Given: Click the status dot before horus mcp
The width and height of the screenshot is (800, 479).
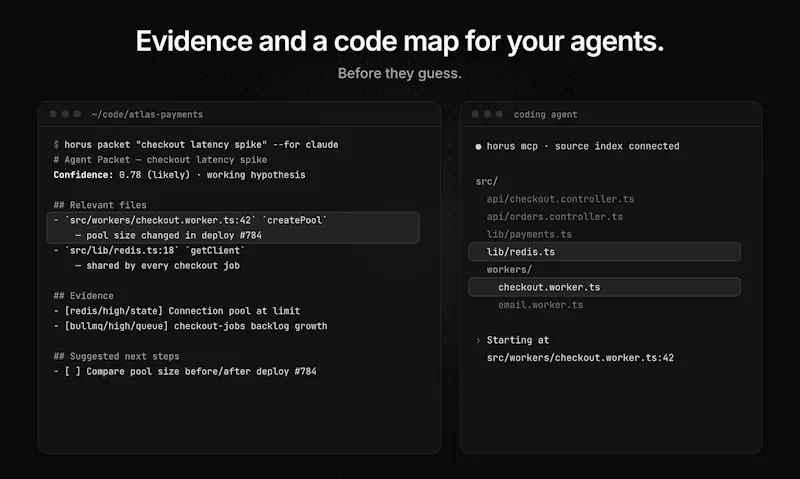Looking at the screenshot, I should tap(478, 146).
